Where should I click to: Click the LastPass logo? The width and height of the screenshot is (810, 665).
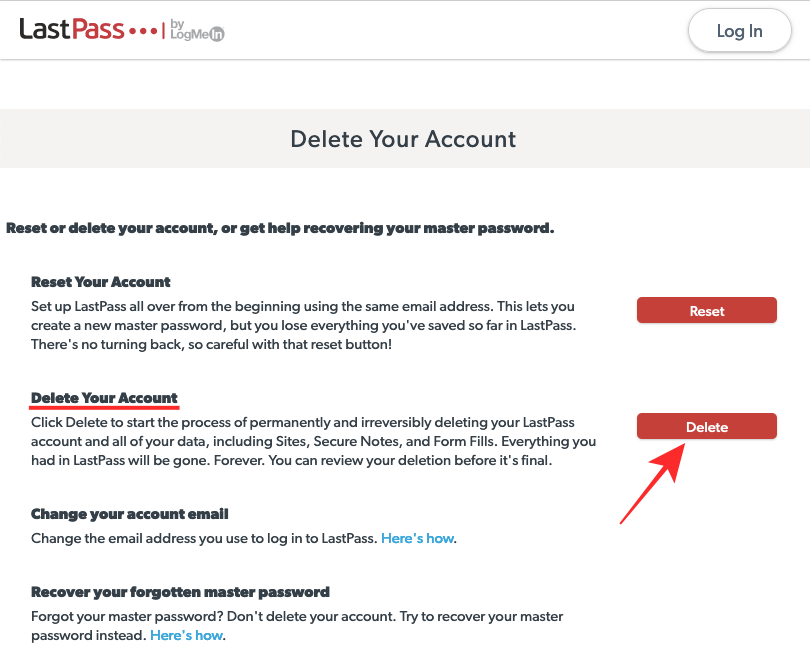coord(72,29)
